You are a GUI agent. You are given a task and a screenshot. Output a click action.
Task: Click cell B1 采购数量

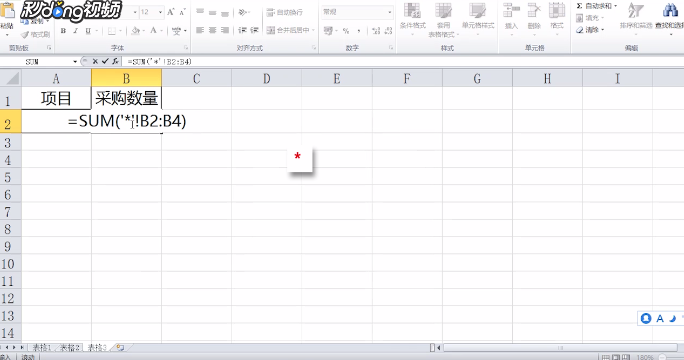[127, 98]
